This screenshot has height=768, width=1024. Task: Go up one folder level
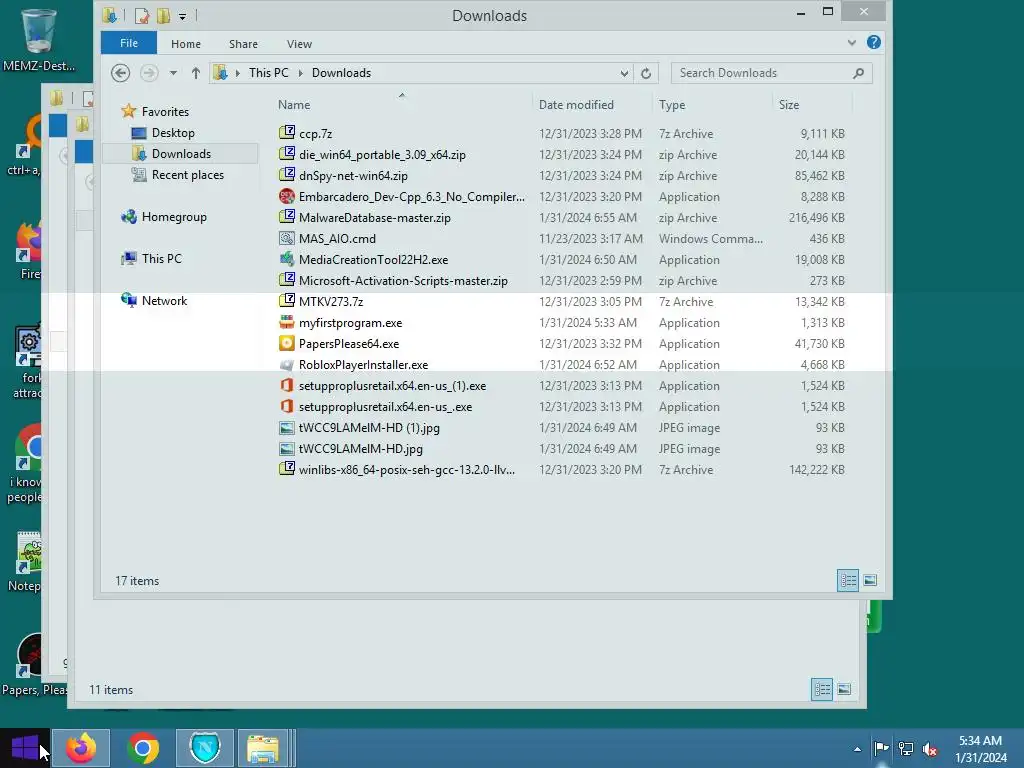195,73
